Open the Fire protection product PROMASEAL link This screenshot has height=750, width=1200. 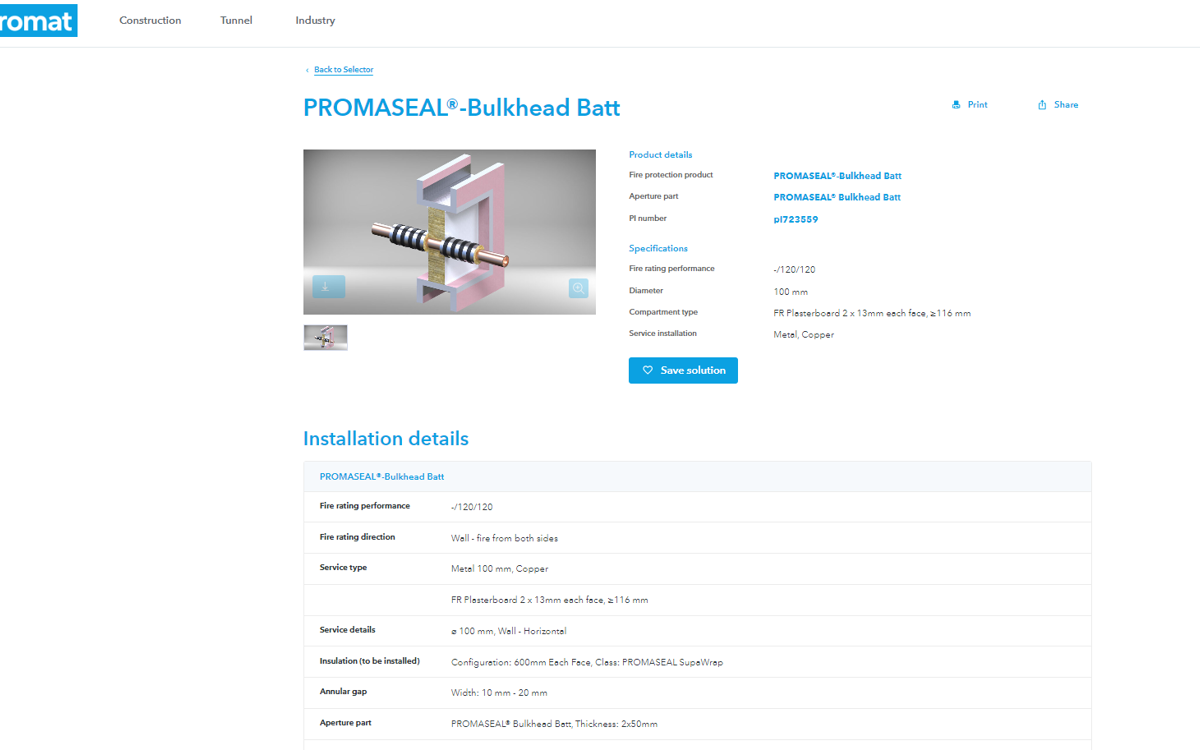837,176
